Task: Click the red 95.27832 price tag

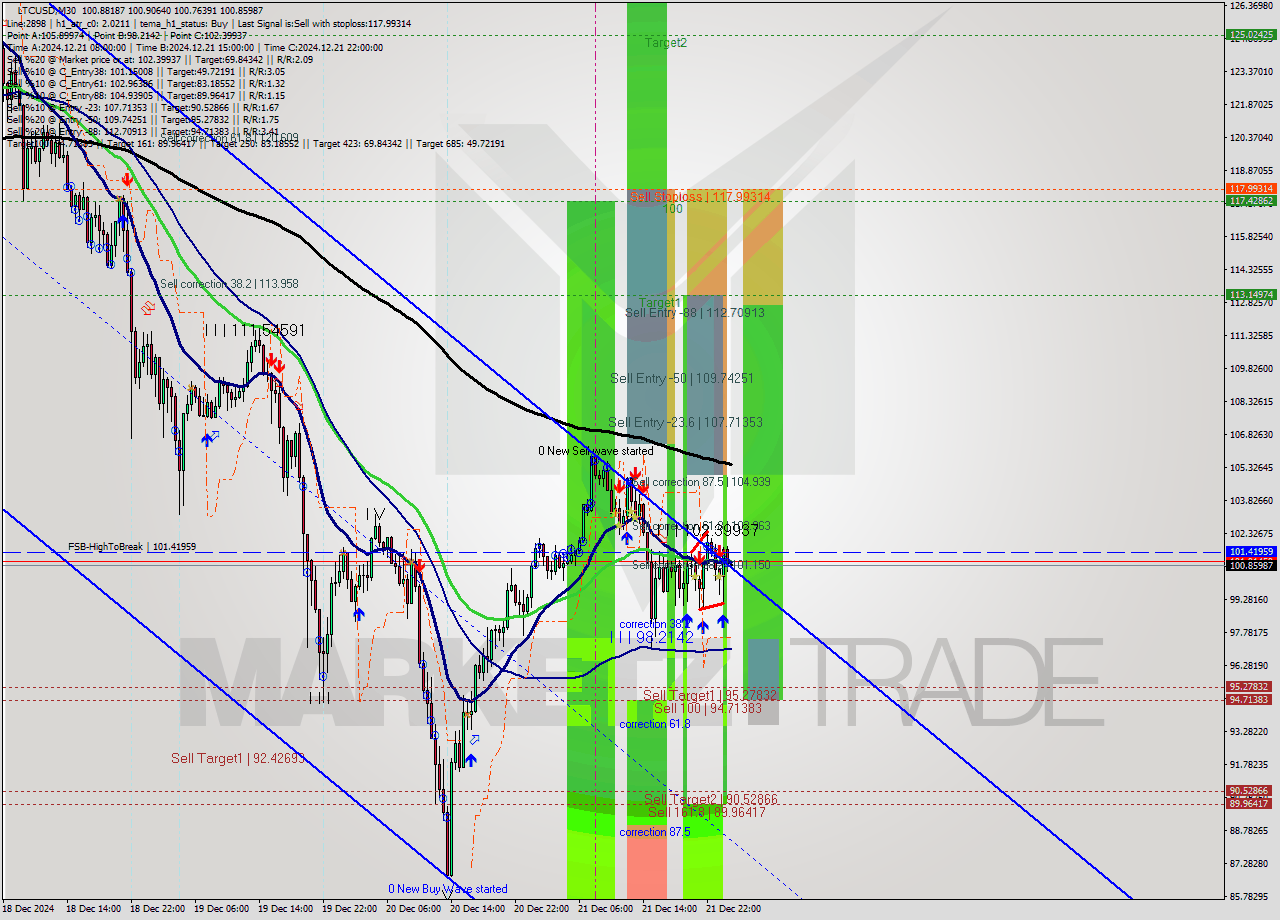Action: (x=1251, y=687)
